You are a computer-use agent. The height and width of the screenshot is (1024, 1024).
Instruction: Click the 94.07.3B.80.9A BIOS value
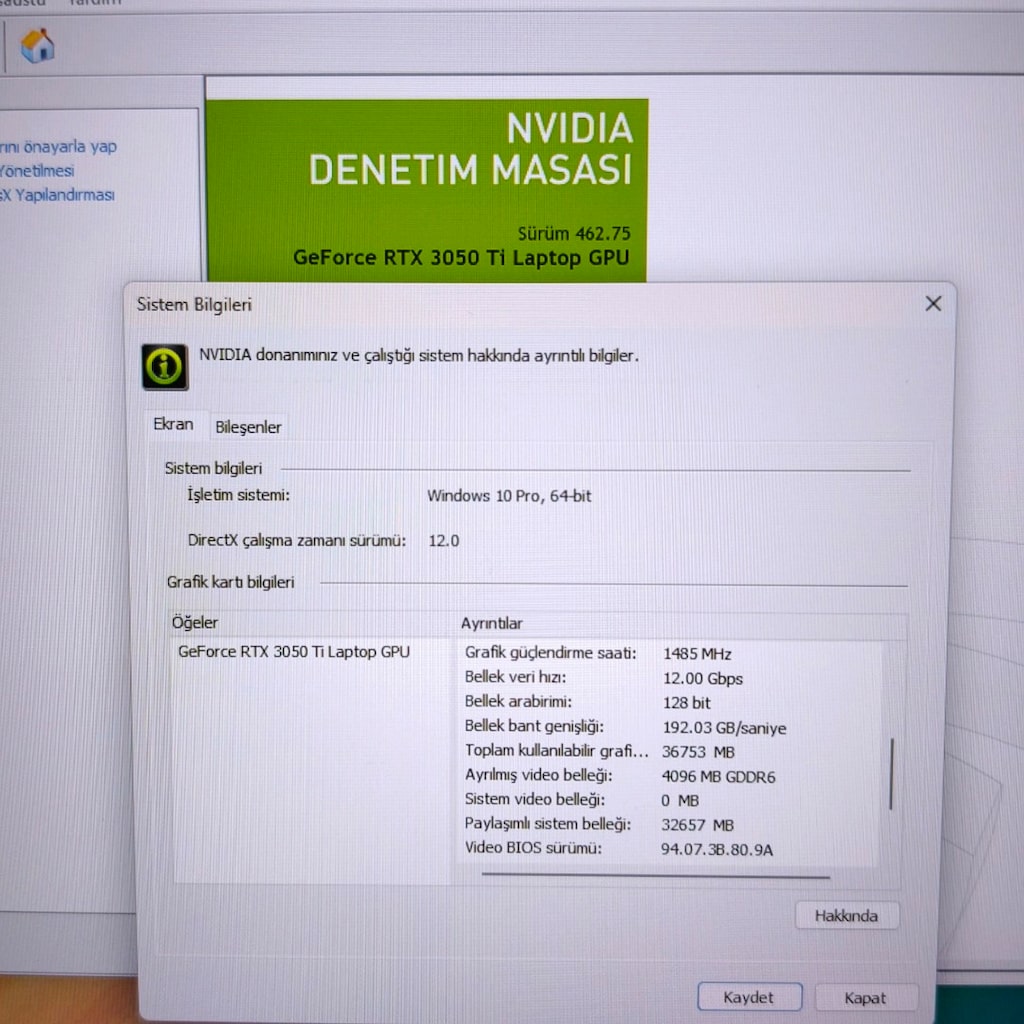pyautogui.click(x=716, y=850)
